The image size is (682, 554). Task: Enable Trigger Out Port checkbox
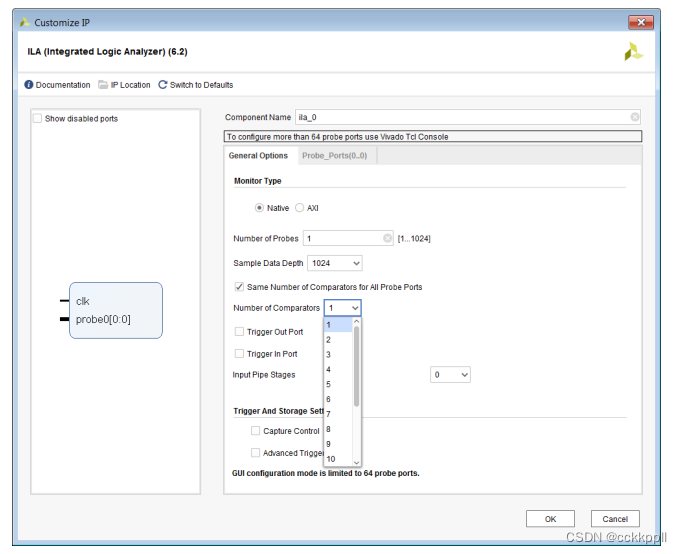(x=239, y=332)
